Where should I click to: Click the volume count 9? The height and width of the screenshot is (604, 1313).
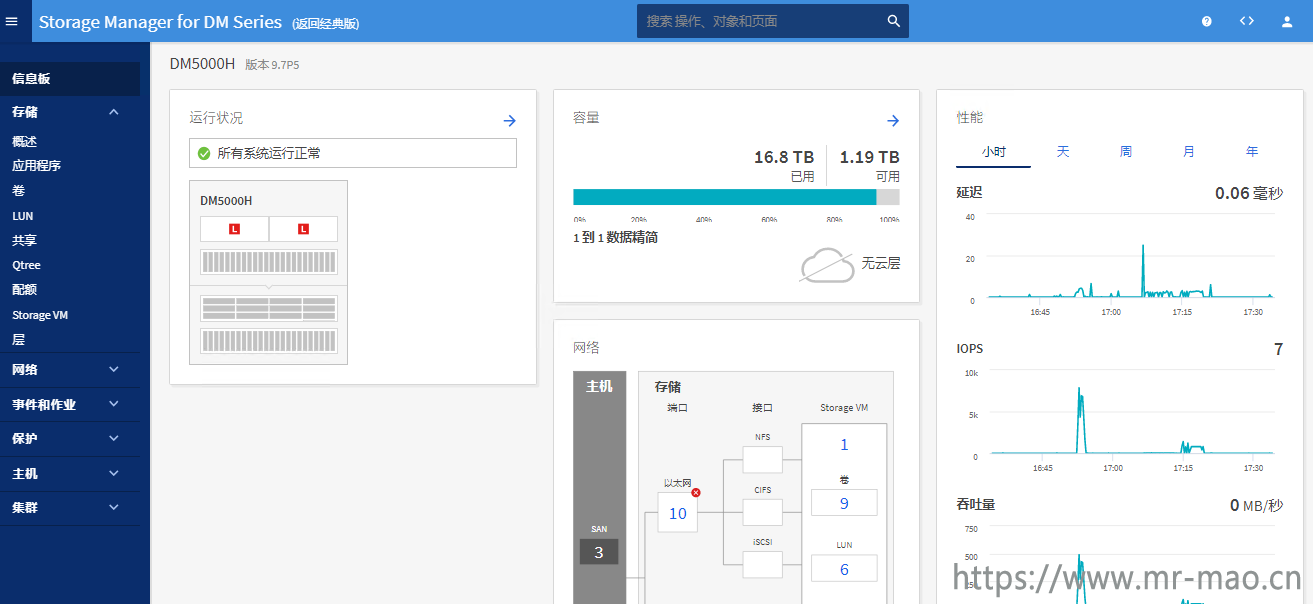pyautogui.click(x=844, y=503)
